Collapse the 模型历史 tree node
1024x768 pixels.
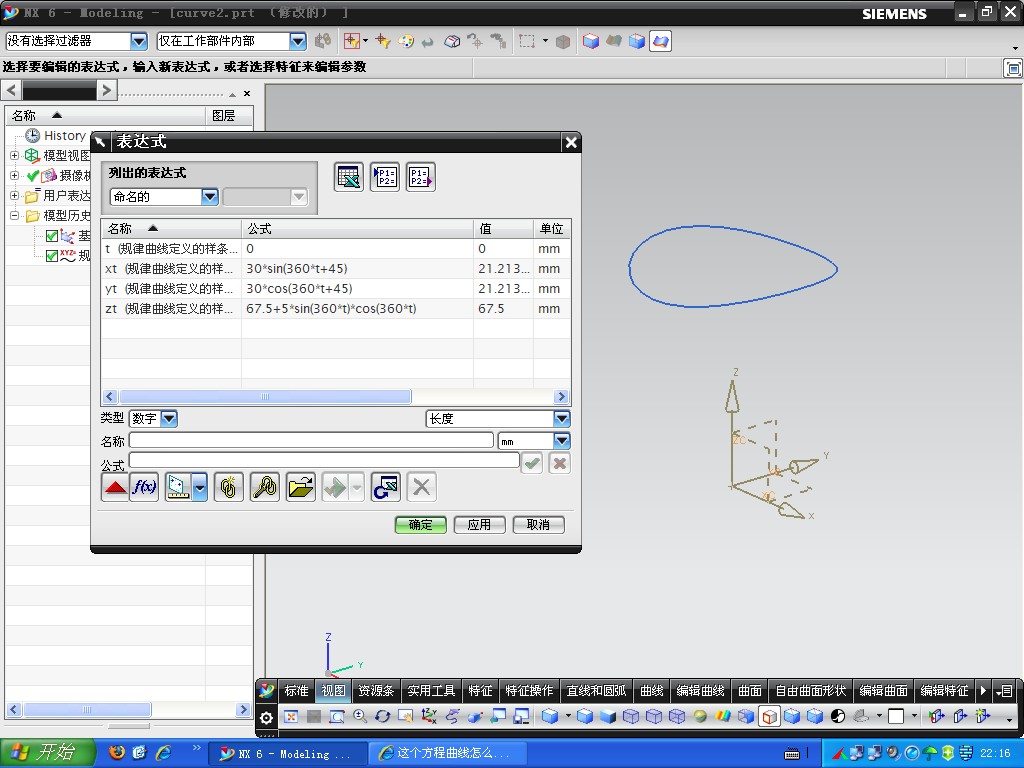14,216
